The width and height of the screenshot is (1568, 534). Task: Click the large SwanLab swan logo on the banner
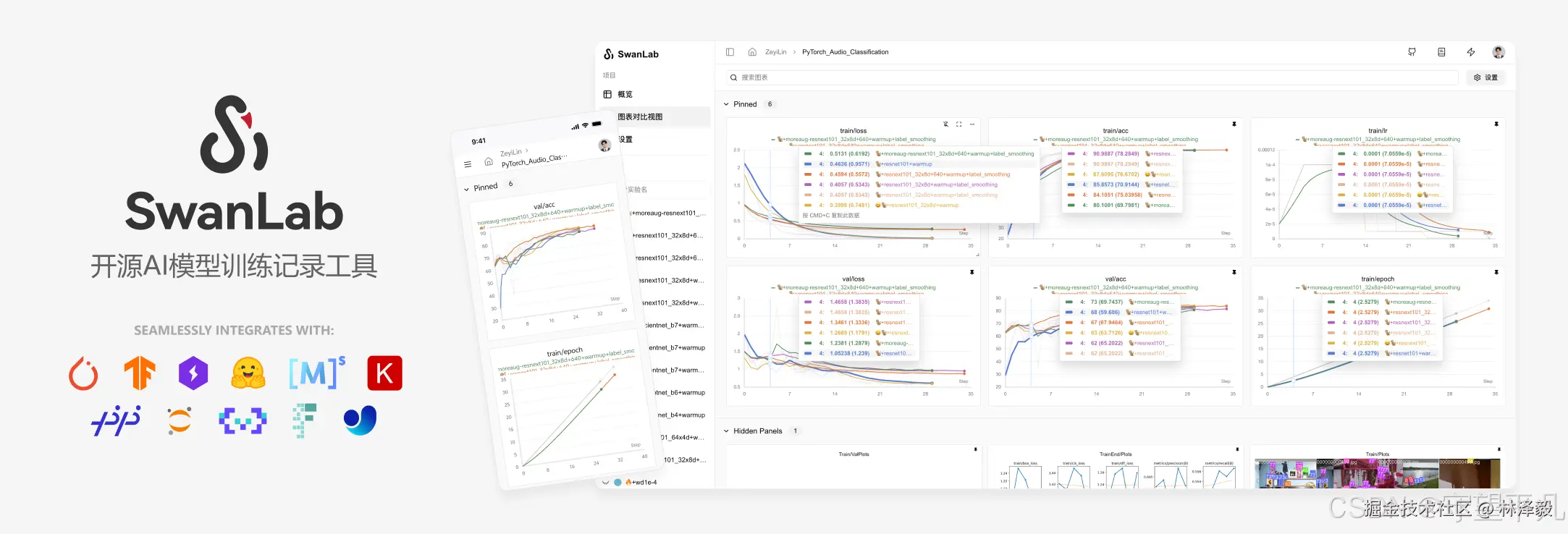234,134
